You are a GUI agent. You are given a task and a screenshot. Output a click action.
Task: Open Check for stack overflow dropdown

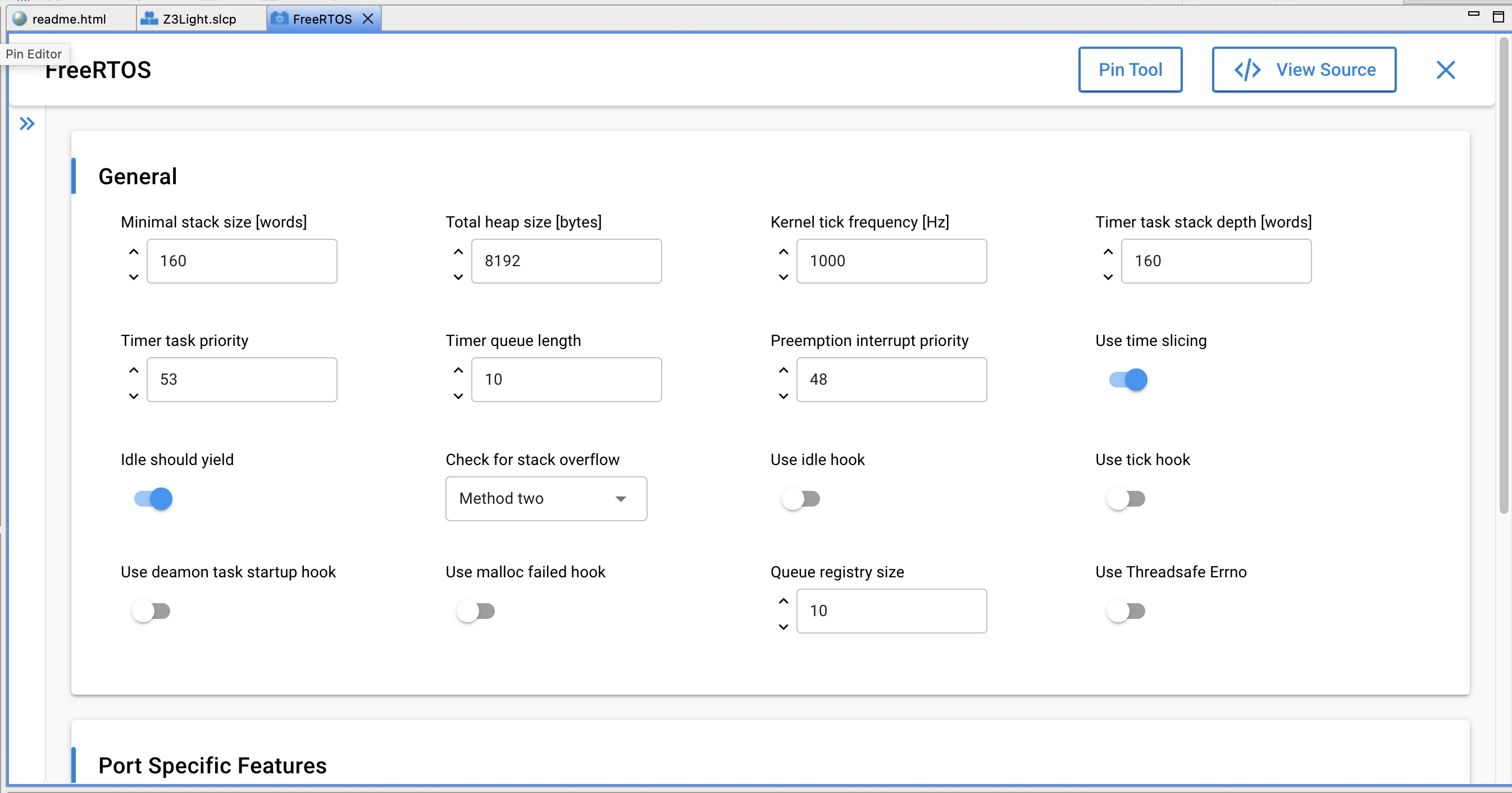pos(546,499)
